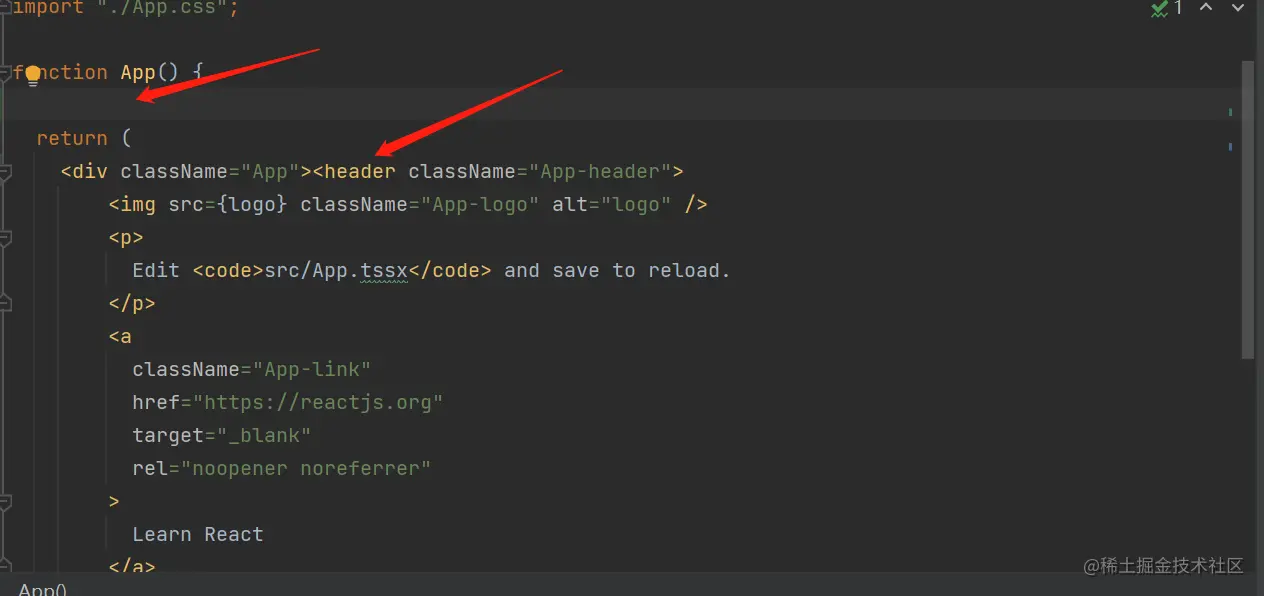The width and height of the screenshot is (1264, 596).
Task: Toggle fold marker at closing </p> line
Action: 4,304
